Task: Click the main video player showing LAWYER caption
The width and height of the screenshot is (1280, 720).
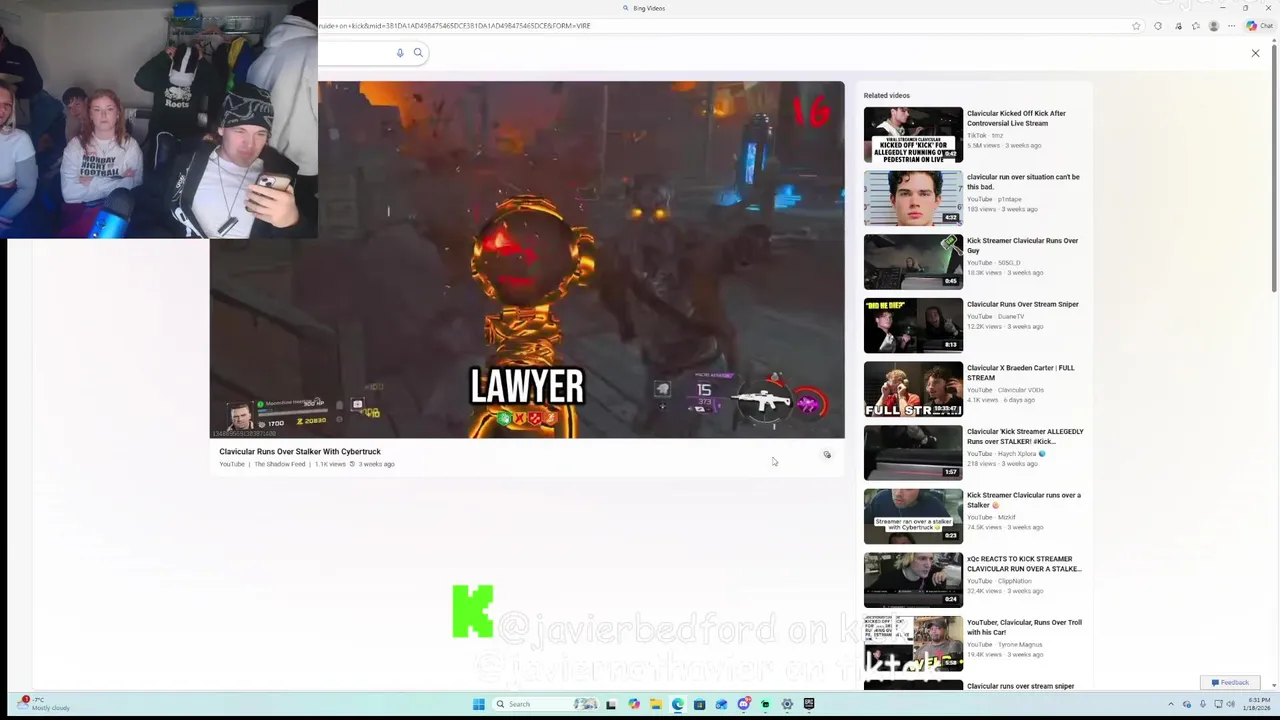Action: click(x=527, y=260)
